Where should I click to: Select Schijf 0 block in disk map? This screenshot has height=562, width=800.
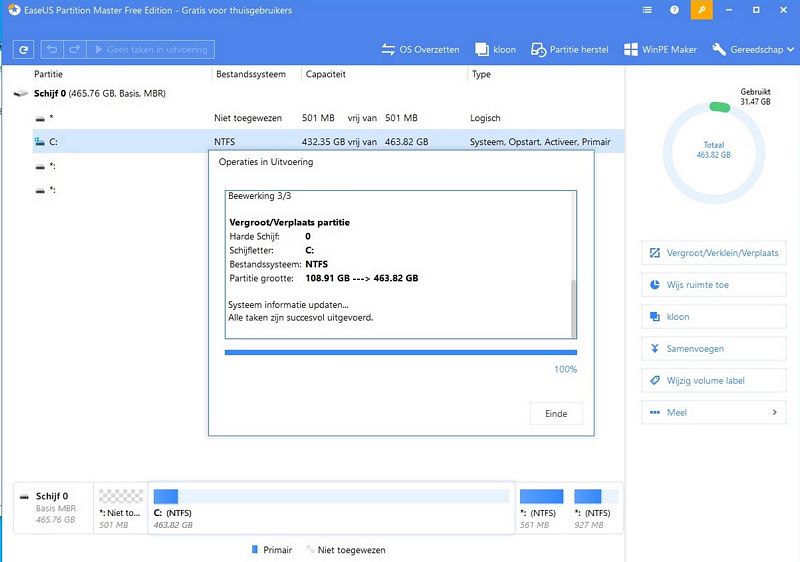54,508
